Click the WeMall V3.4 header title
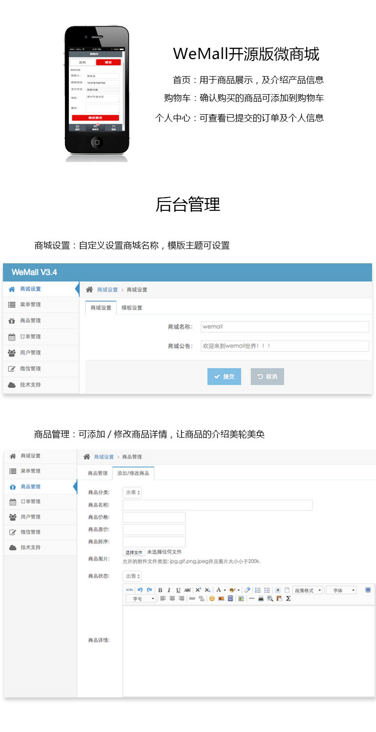Screen dimensions: 376x732 tap(34, 272)
